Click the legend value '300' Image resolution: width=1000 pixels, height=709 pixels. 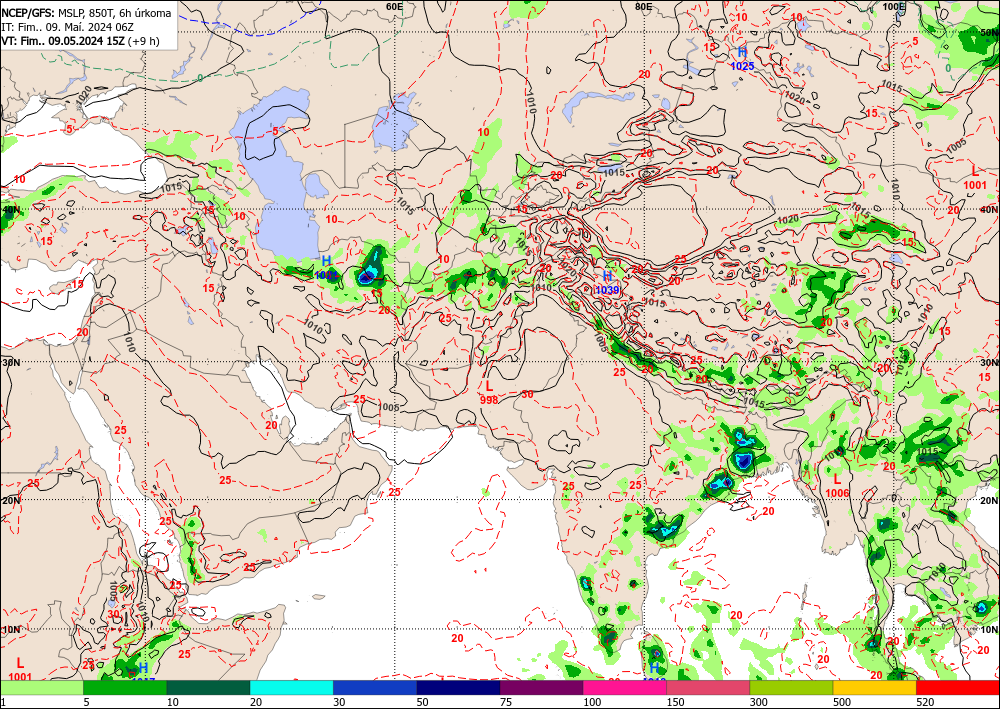(758, 702)
